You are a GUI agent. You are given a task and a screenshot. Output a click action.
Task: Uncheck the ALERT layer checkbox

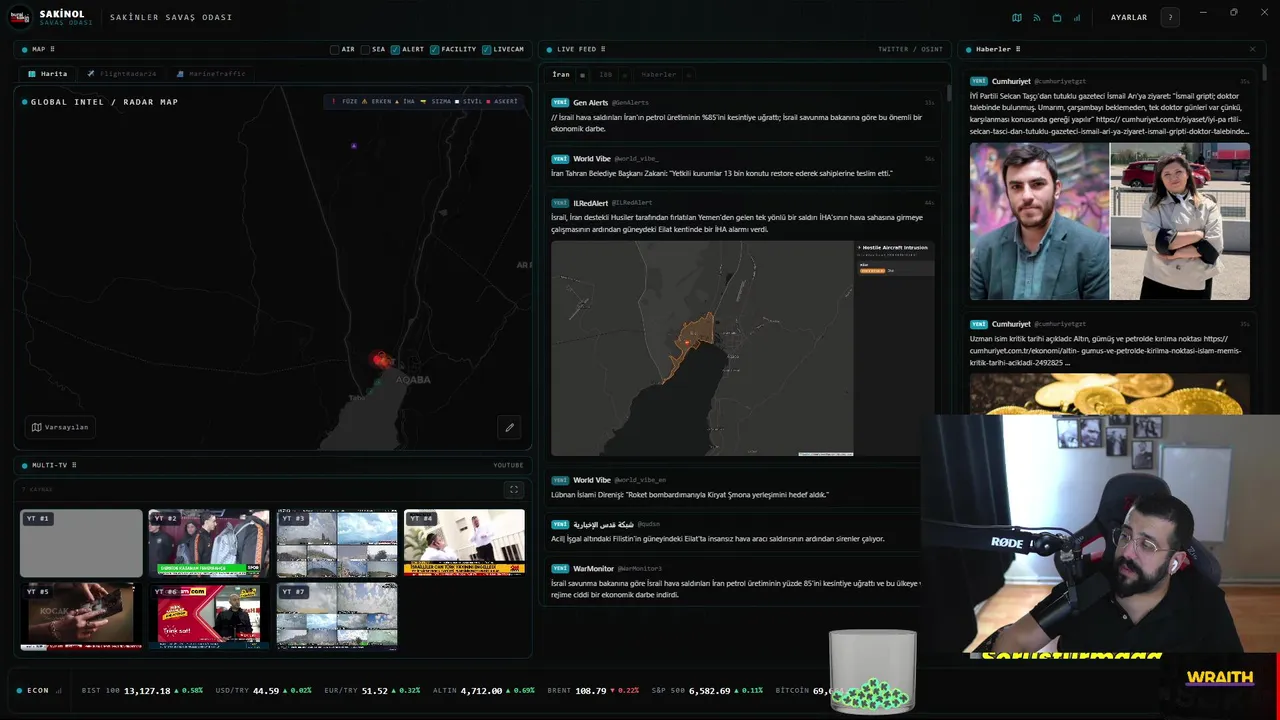tap(396, 49)
